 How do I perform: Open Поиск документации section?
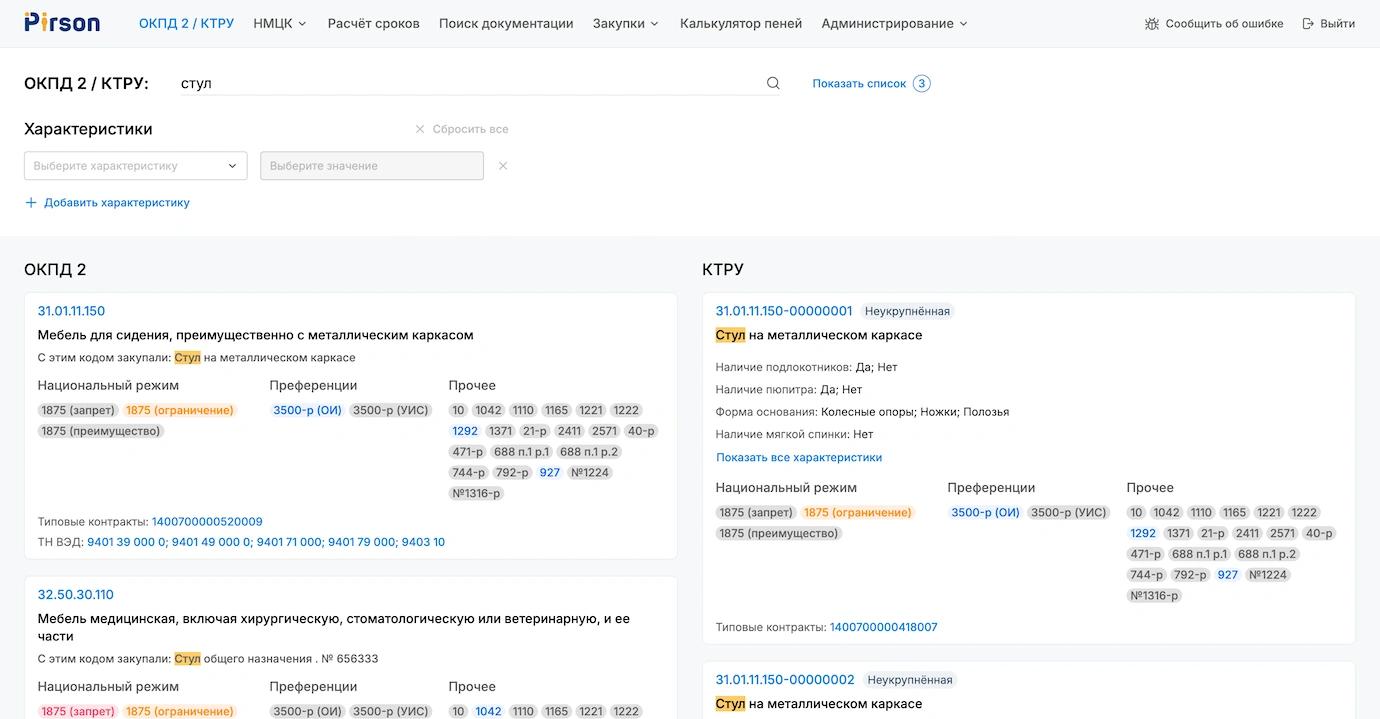[506, 24]
